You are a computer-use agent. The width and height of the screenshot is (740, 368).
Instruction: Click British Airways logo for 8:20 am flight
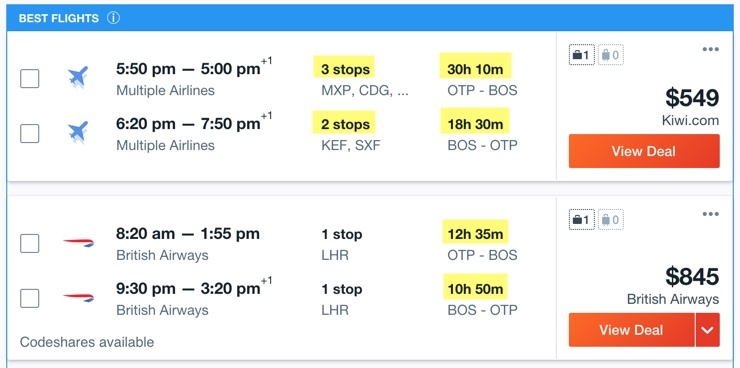point(78,243)
